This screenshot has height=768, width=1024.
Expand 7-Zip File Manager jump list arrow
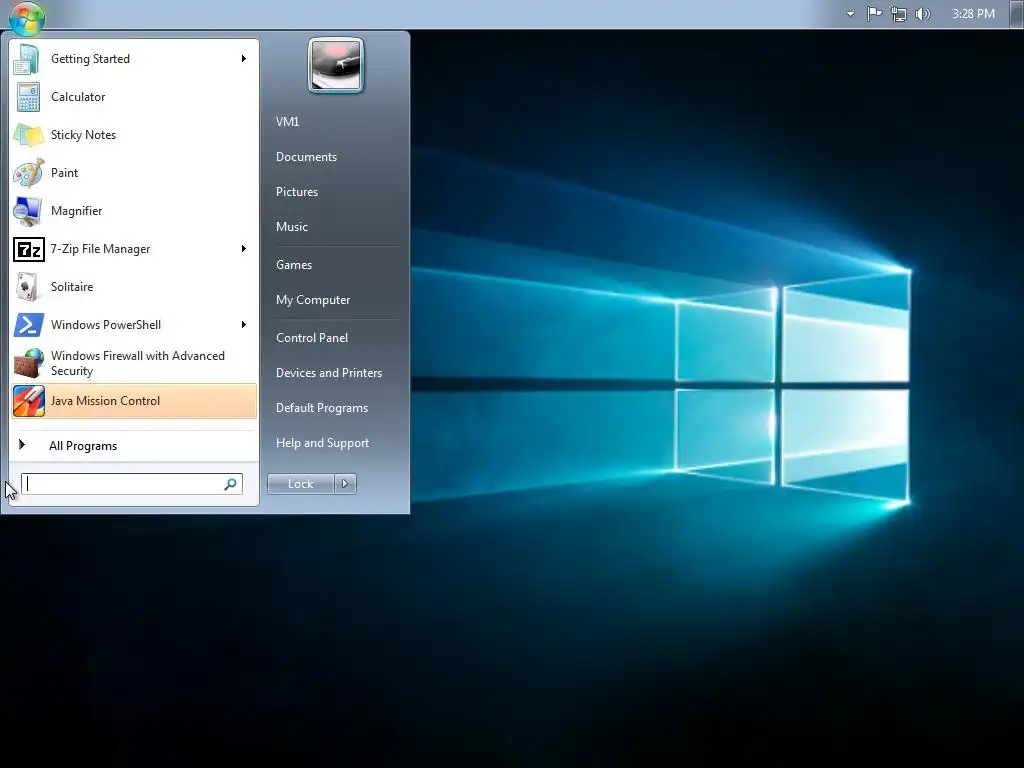[x=244, y=249]
